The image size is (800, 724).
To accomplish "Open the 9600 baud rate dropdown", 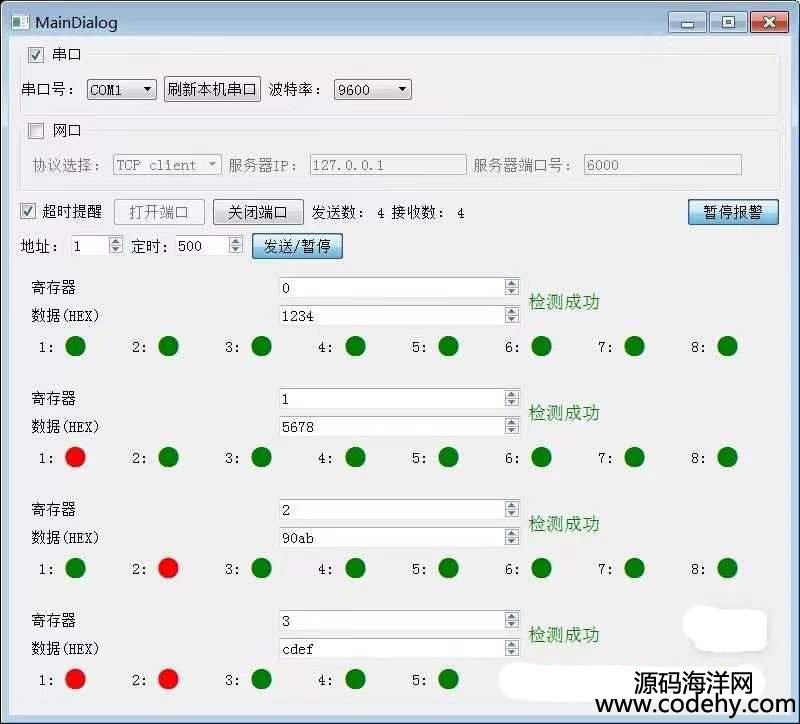I will pyautogui.click(x=372, y=90).
